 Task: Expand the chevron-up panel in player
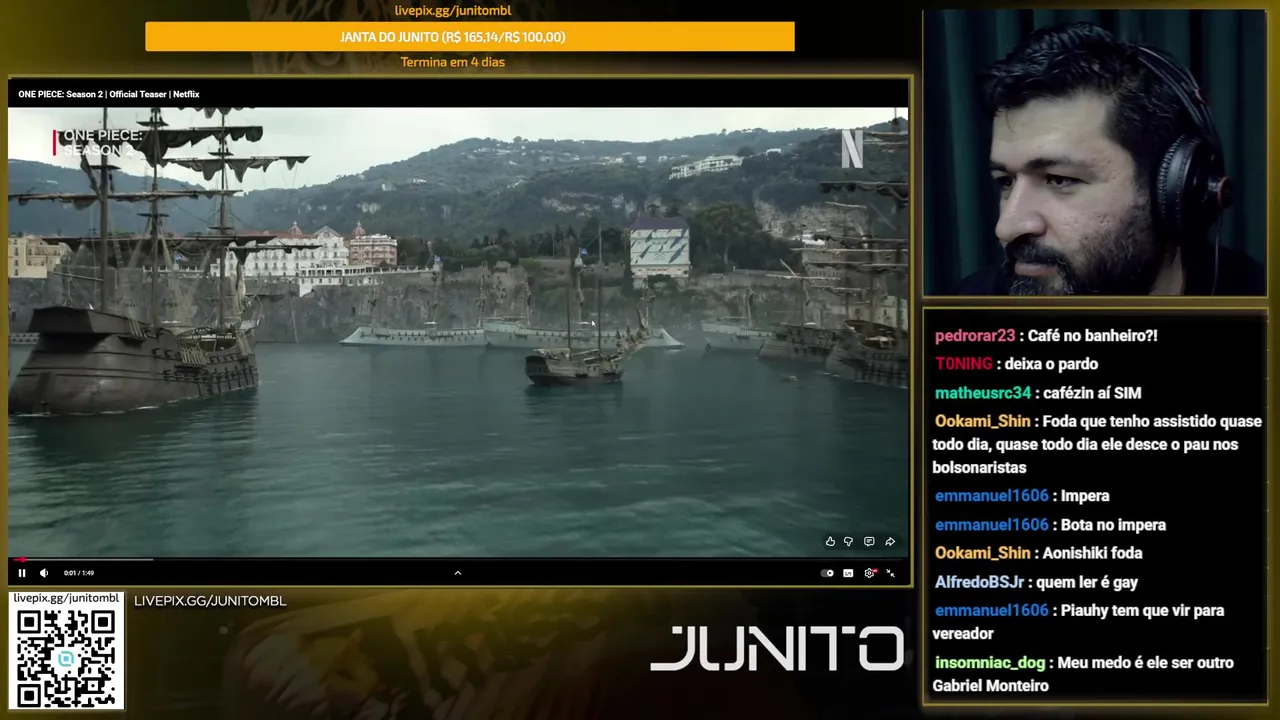[458, 573]
